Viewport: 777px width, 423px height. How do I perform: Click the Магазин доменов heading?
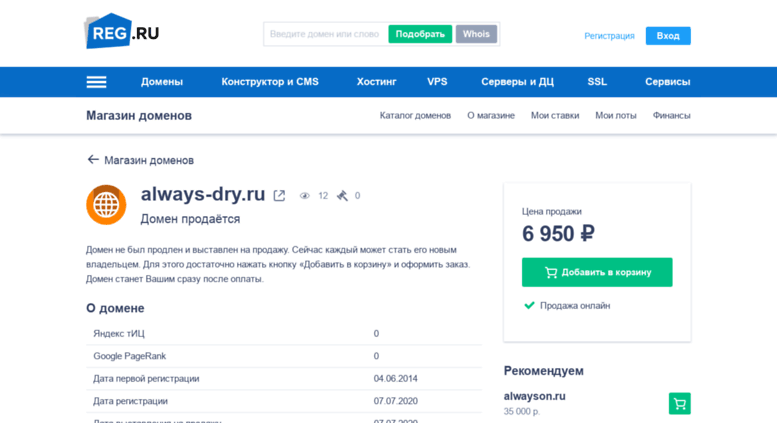[x=139, y=115]
